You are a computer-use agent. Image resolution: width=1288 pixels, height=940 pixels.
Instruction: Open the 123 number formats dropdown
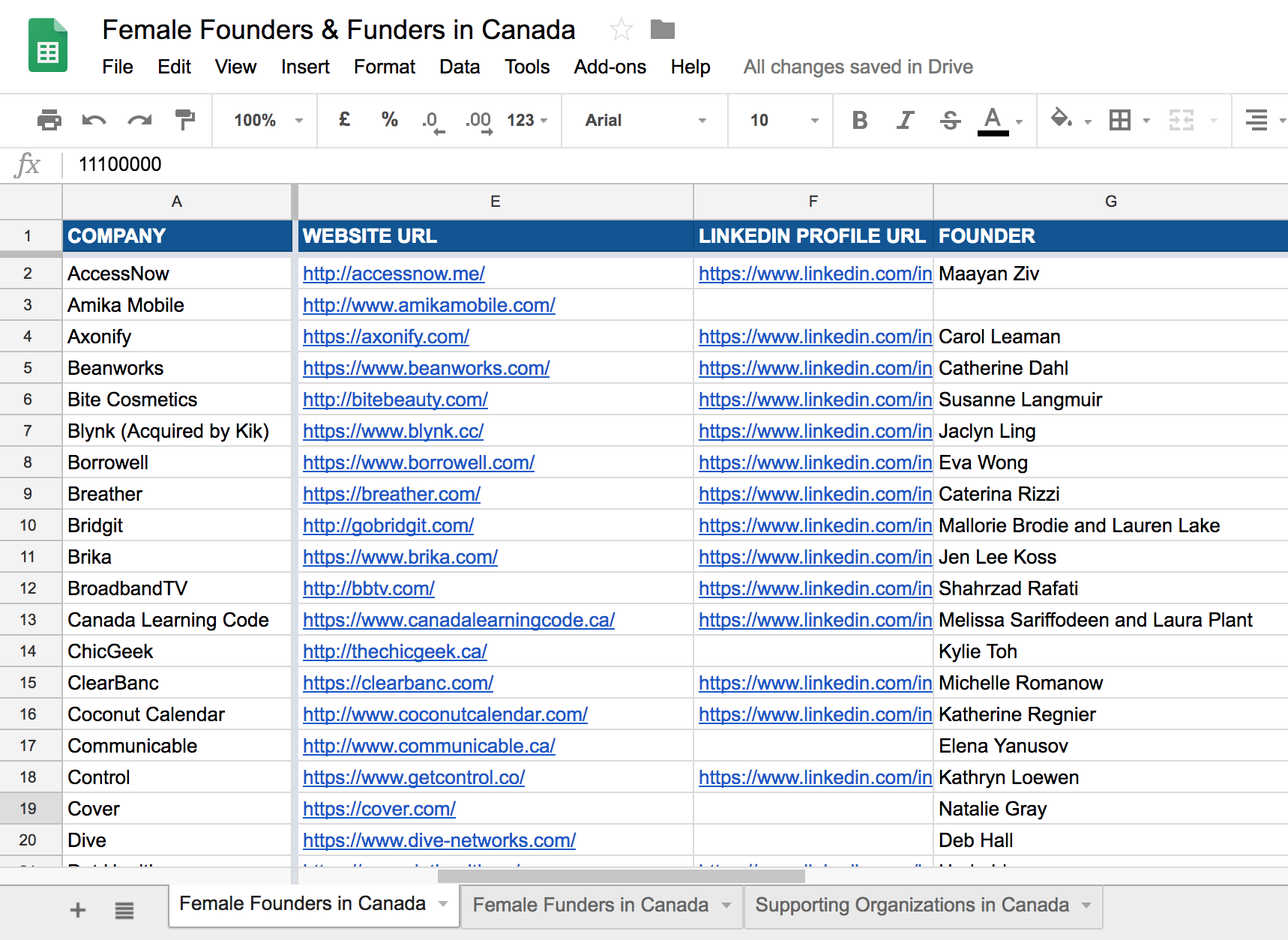pos(528,120)
